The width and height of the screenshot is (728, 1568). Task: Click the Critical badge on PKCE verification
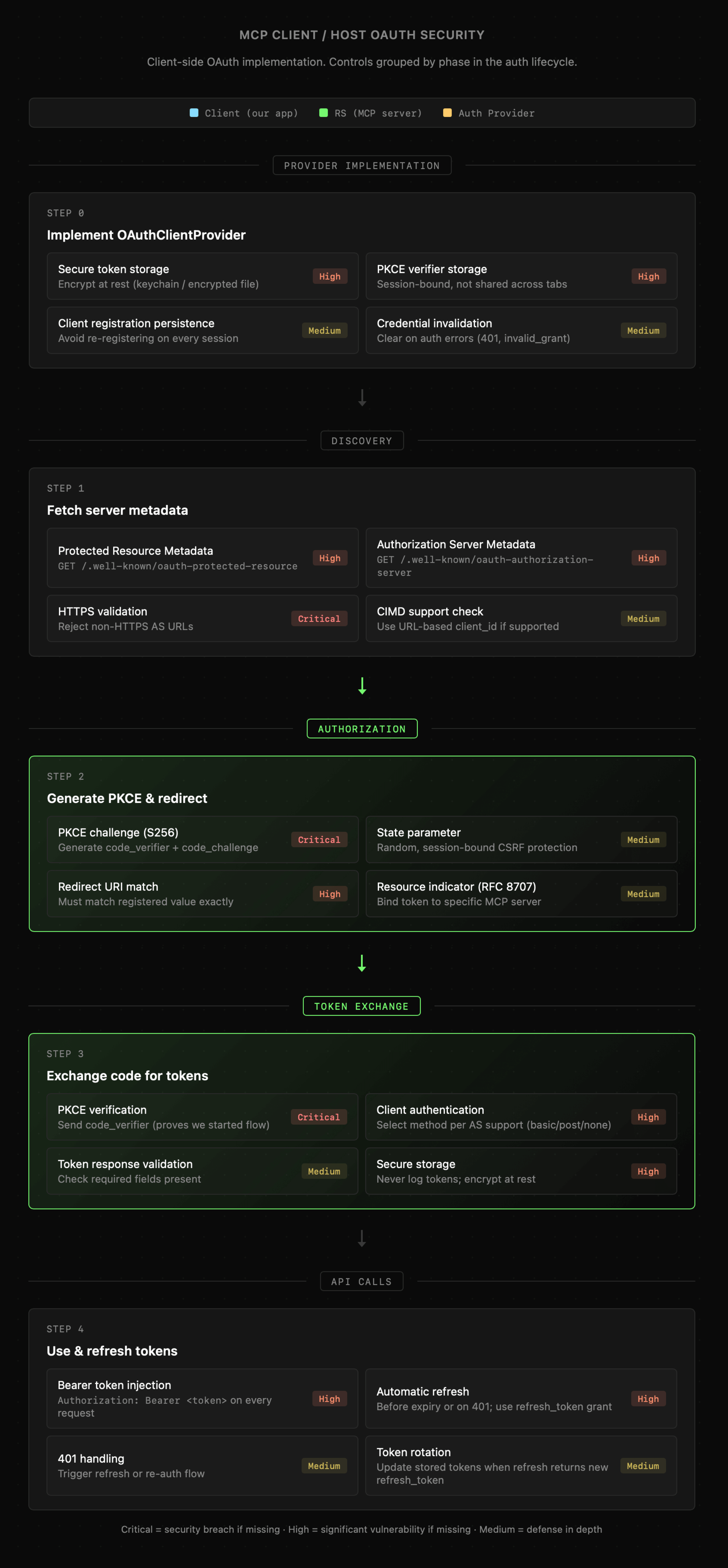click(x=318, y=1117)
